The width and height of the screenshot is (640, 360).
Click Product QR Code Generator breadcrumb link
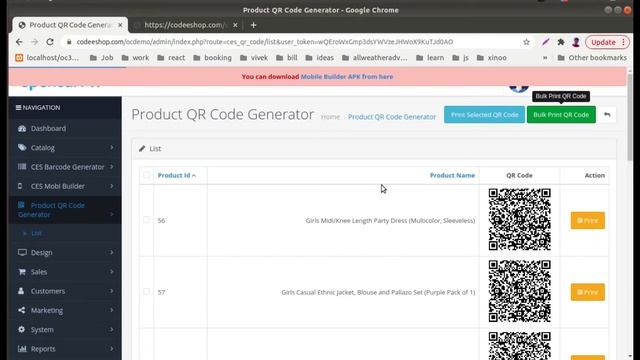point(392,117)
